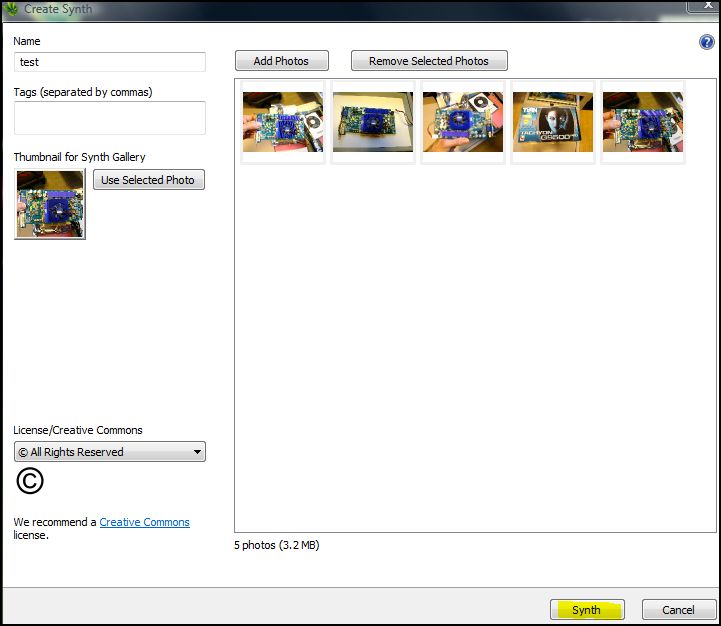Click the Create Synth title bar icon

[x=11, y=9]
